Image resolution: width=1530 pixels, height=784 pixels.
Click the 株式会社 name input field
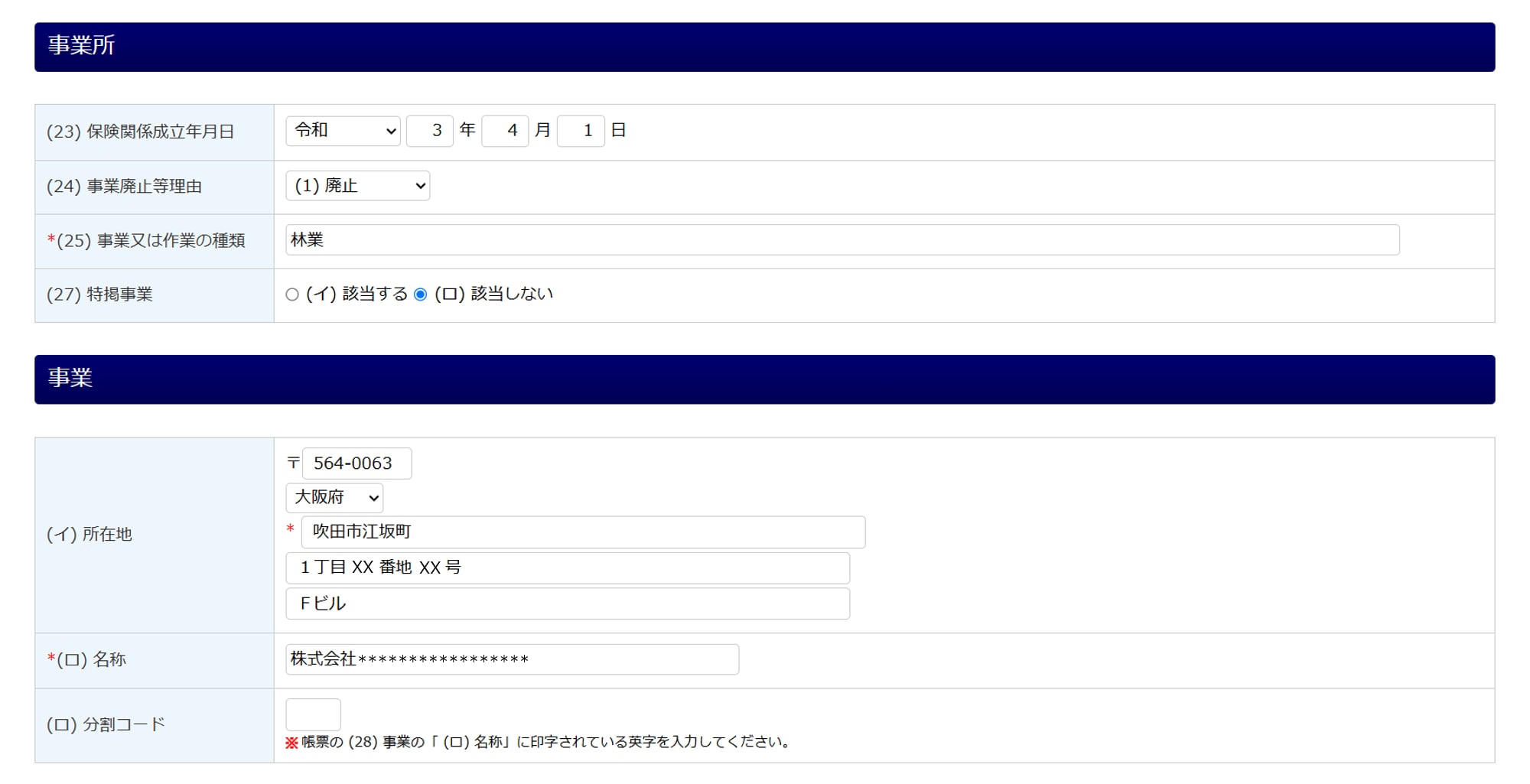click(512, 659)
